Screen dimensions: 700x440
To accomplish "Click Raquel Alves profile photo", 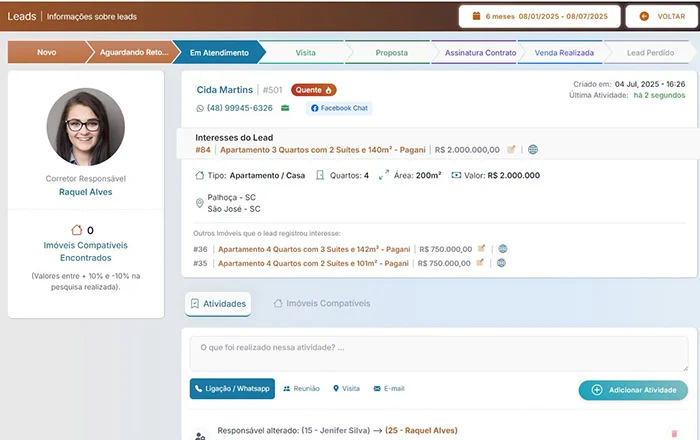I will (x=86, y=127).
